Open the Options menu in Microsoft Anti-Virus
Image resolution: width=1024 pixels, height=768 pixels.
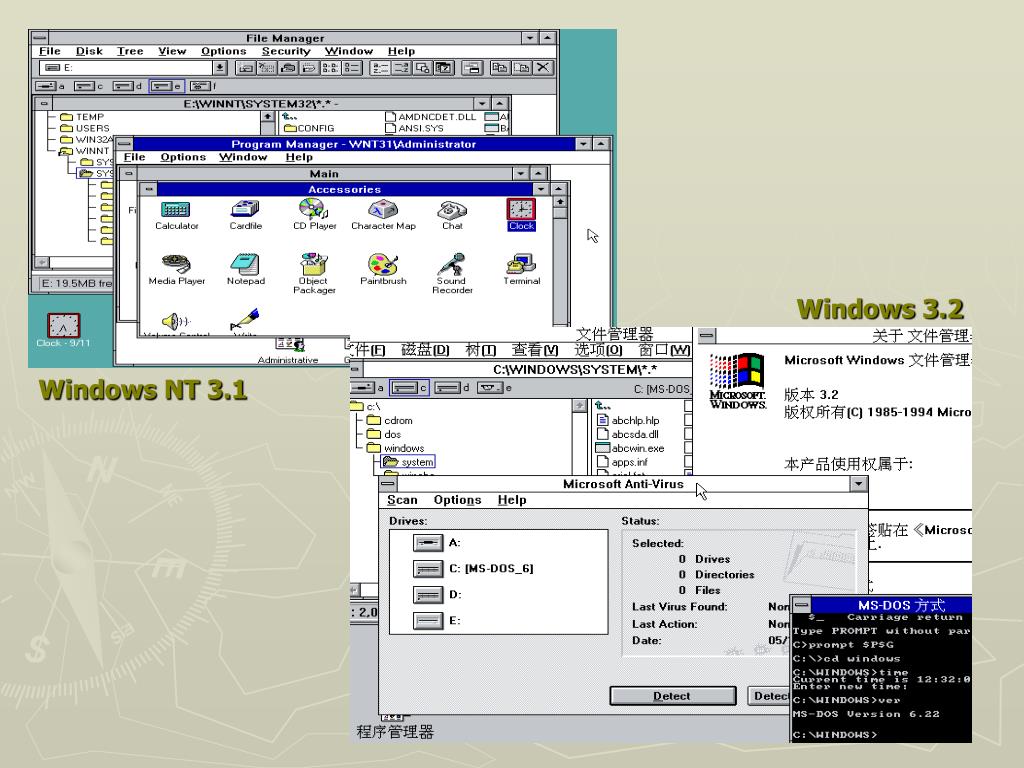tap(457, 500)
